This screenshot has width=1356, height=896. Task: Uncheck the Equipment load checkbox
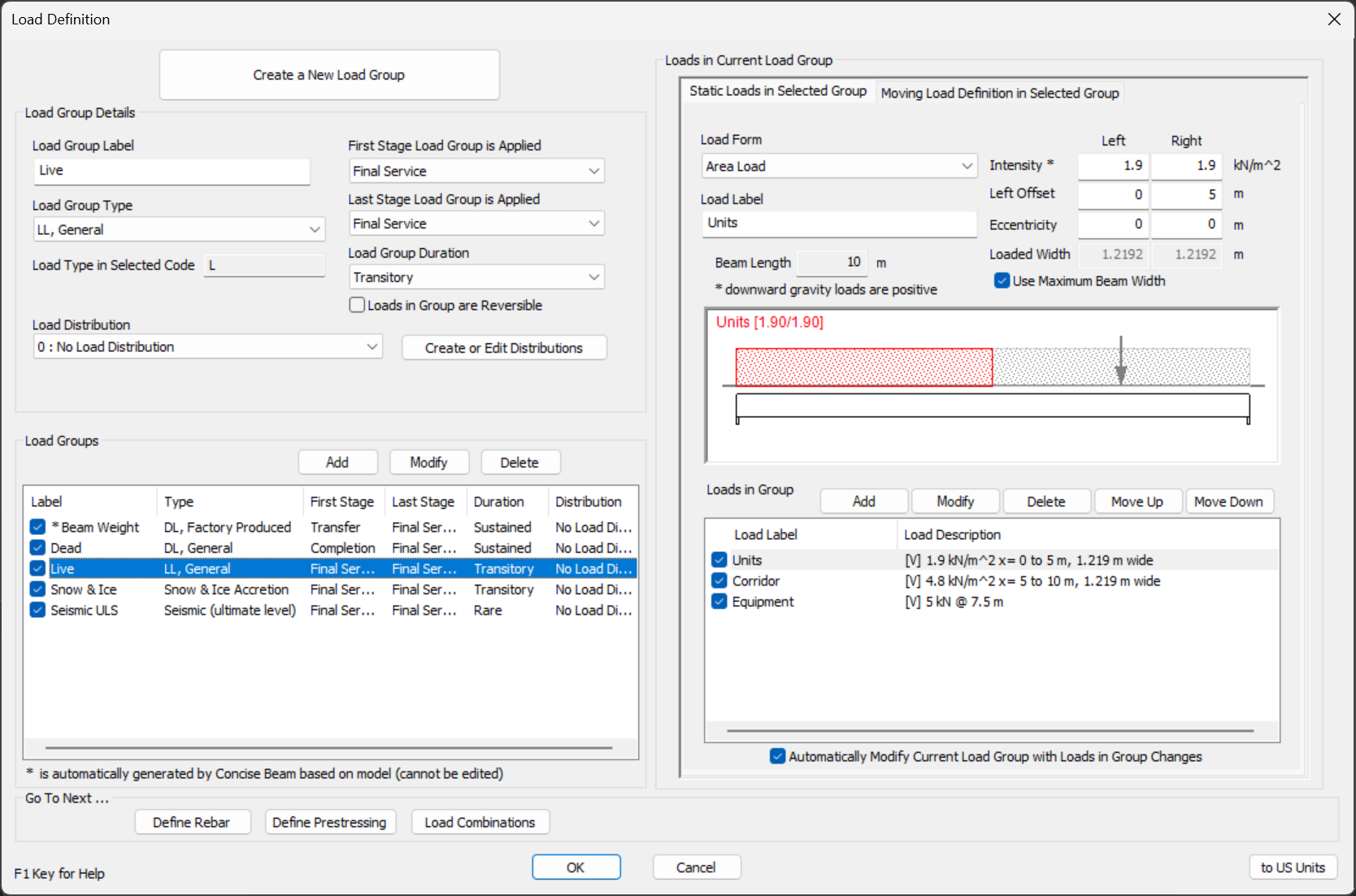[x=719, y=602]
